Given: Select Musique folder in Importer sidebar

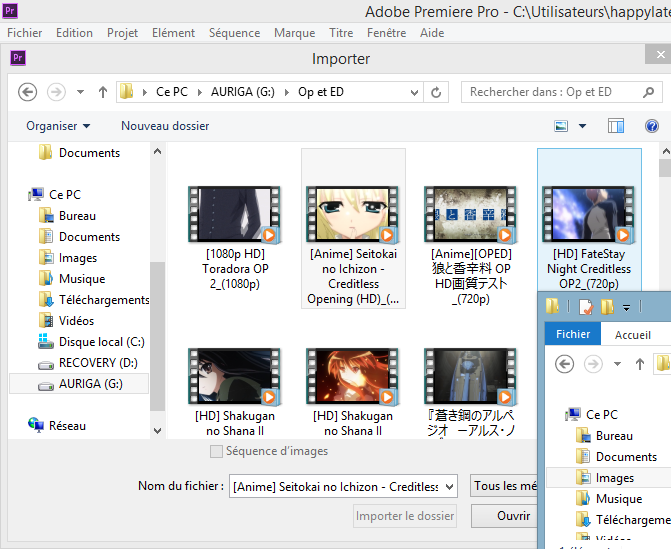Looking at the screenshot, I should (82, 279).
